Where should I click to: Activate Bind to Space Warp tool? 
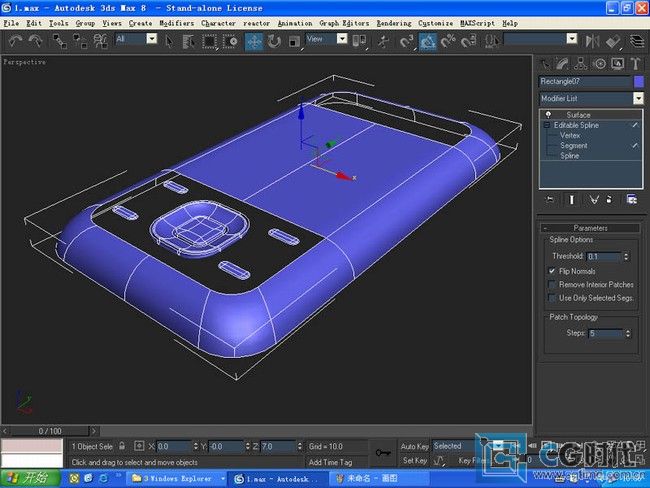[x=100, y=41]
